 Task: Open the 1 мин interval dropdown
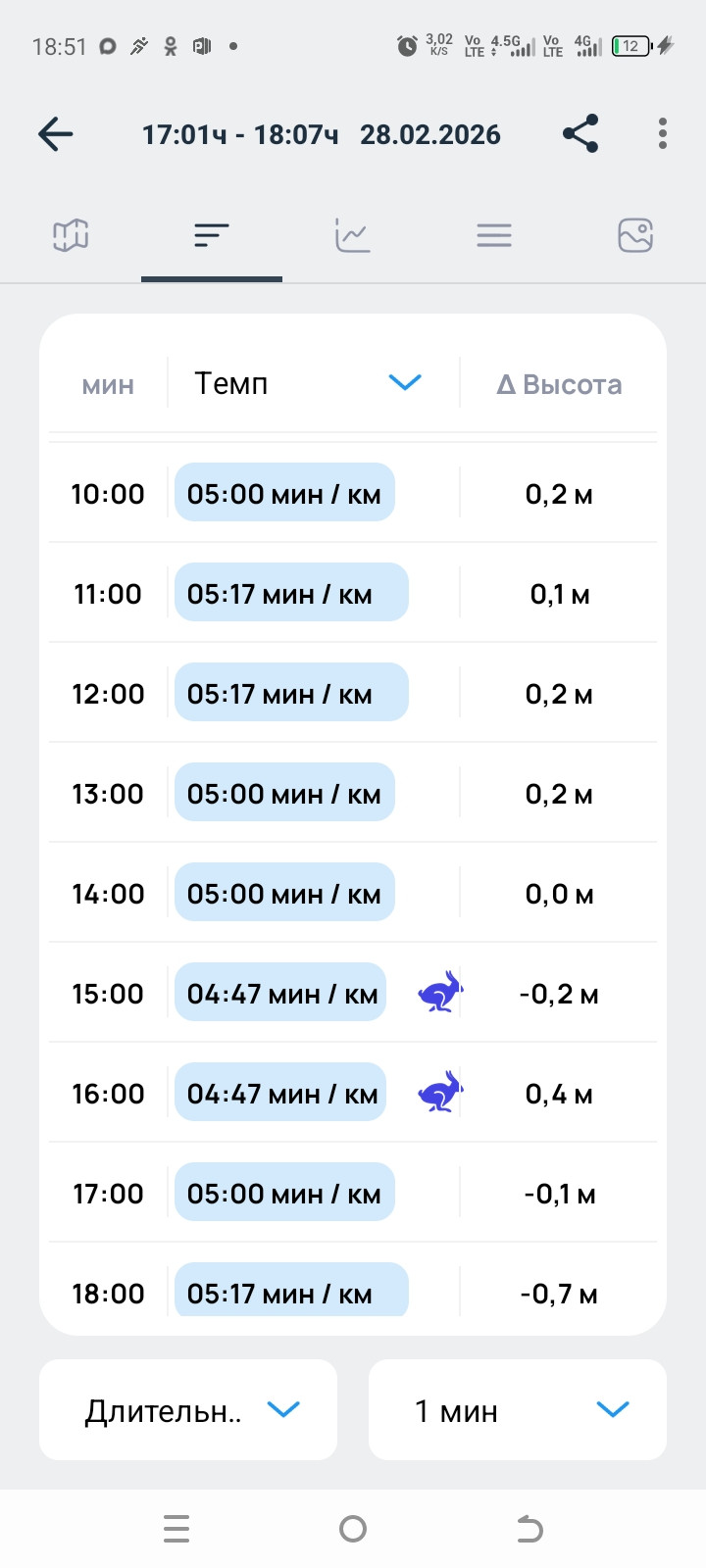point(518,1409)
